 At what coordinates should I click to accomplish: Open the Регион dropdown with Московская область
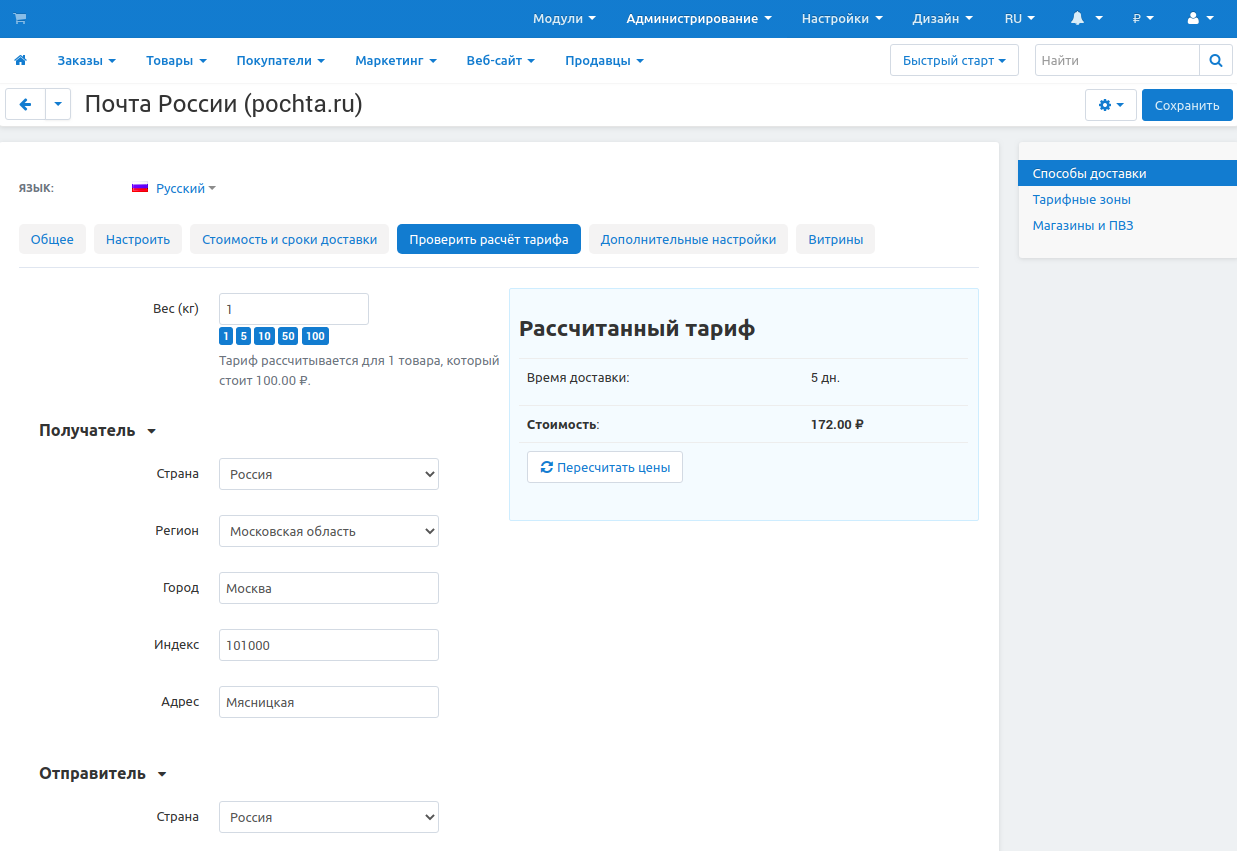[x=328, y=531]
